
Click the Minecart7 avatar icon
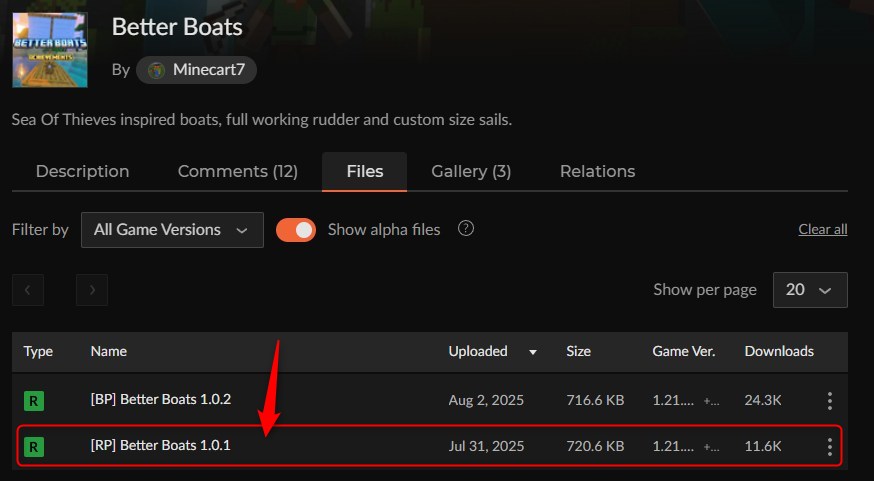click(x=157, y=70)
